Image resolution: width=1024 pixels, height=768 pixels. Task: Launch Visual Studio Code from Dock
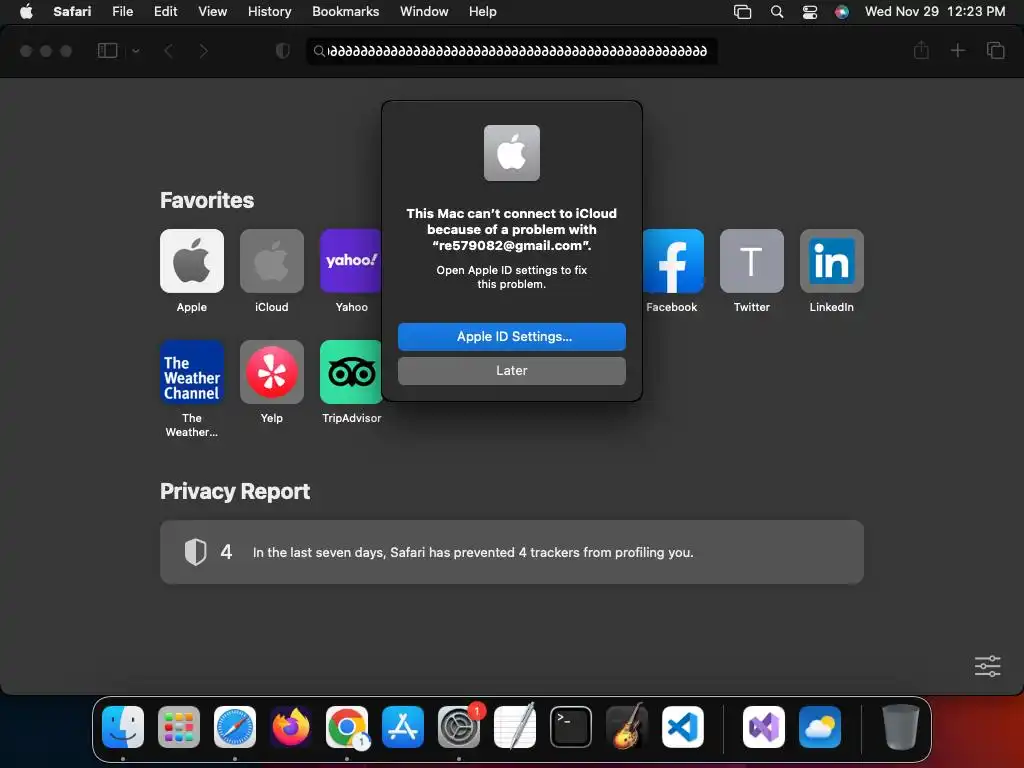click(682, 727)
